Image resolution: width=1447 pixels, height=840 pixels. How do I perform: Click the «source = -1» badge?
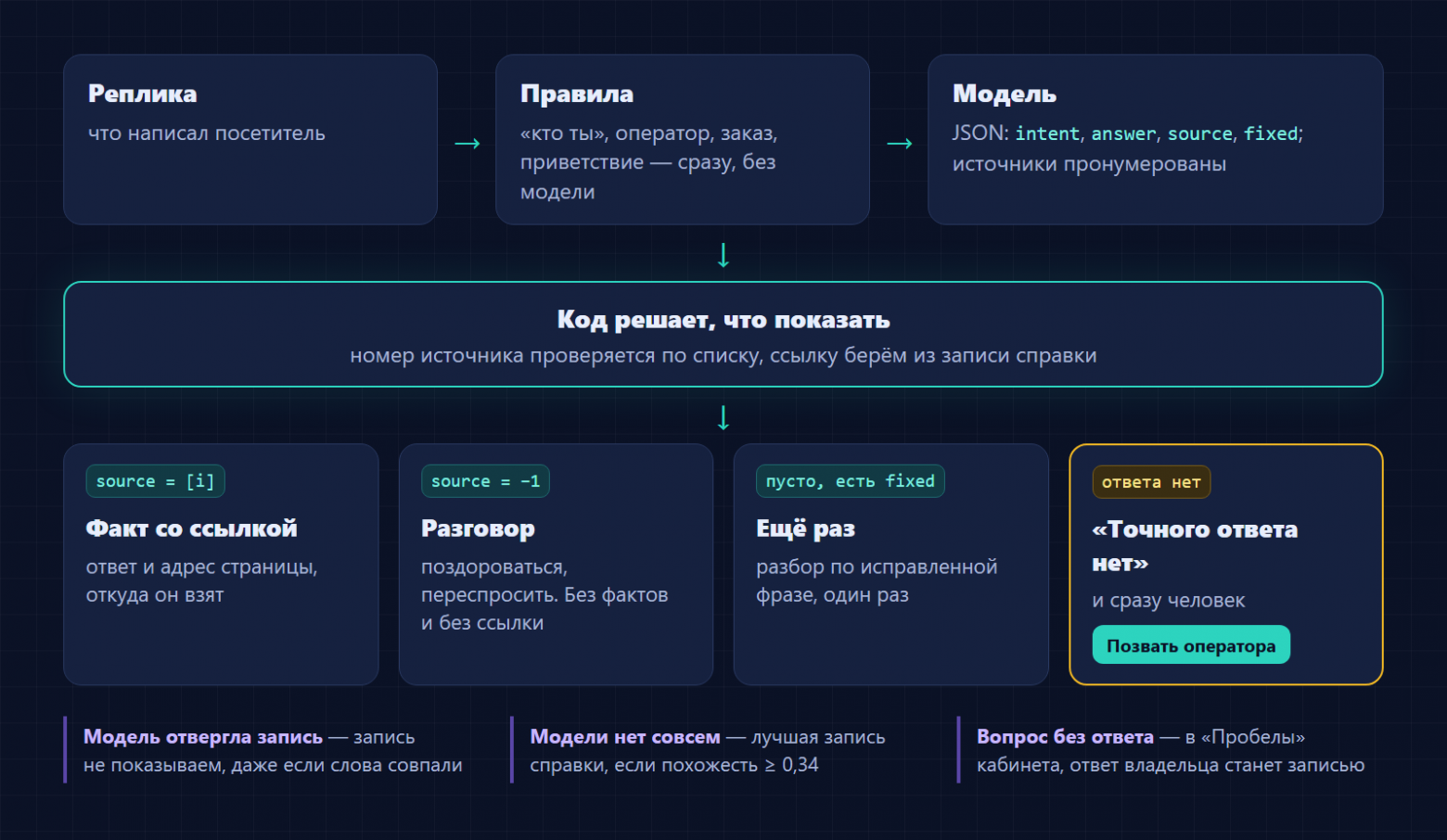[485, 481]
